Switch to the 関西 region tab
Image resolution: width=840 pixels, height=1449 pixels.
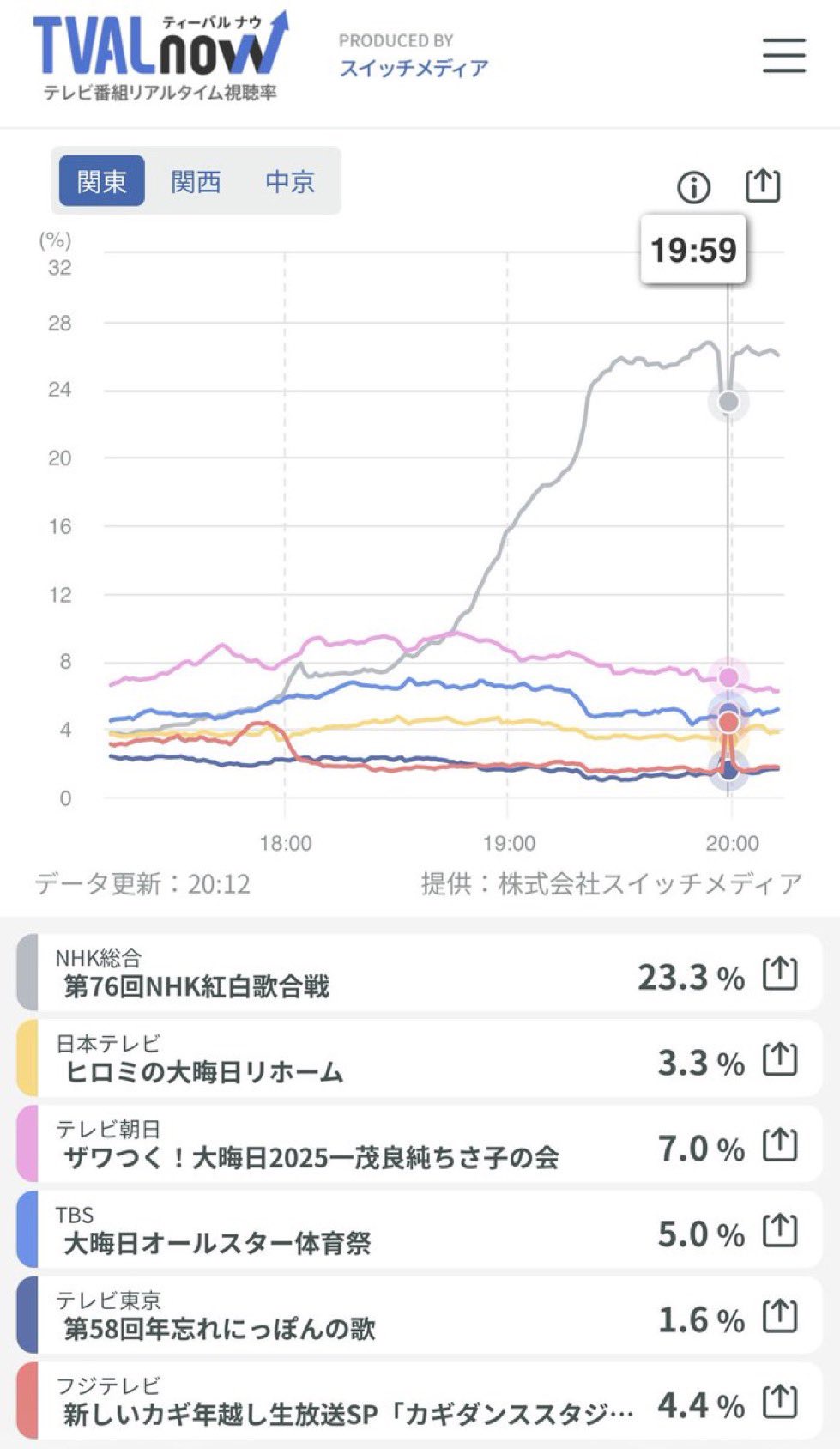[196, 181]
